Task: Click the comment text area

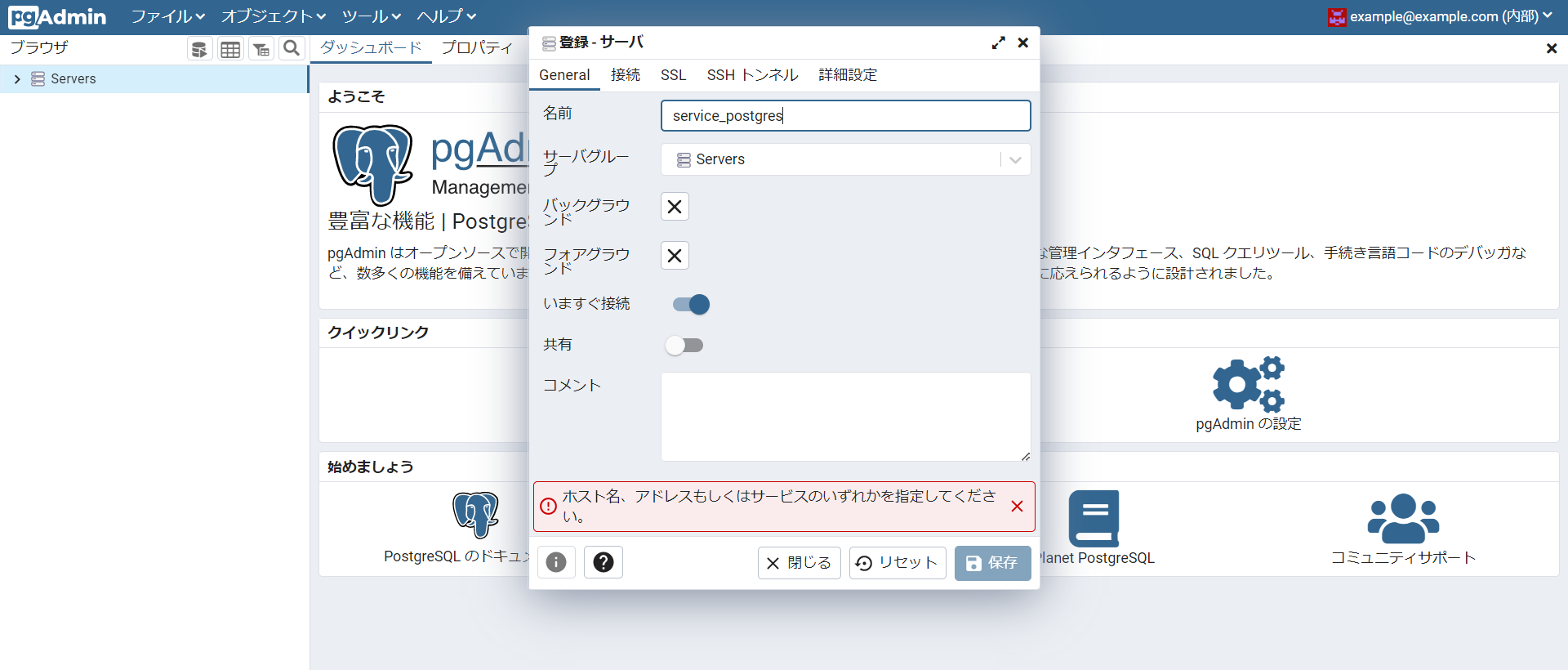Action: 845,417
